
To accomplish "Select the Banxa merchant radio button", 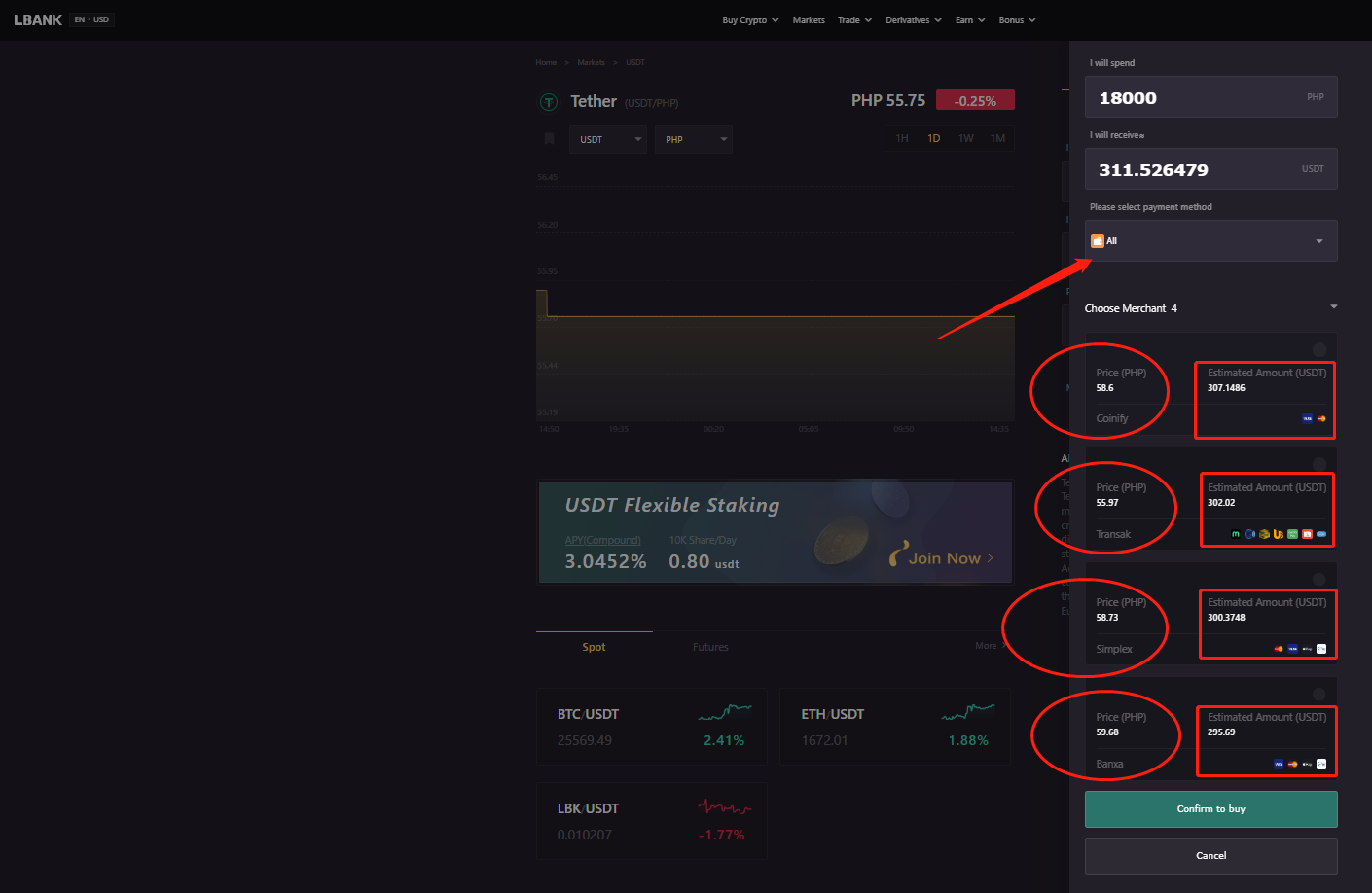I will tap(1319, 694).
